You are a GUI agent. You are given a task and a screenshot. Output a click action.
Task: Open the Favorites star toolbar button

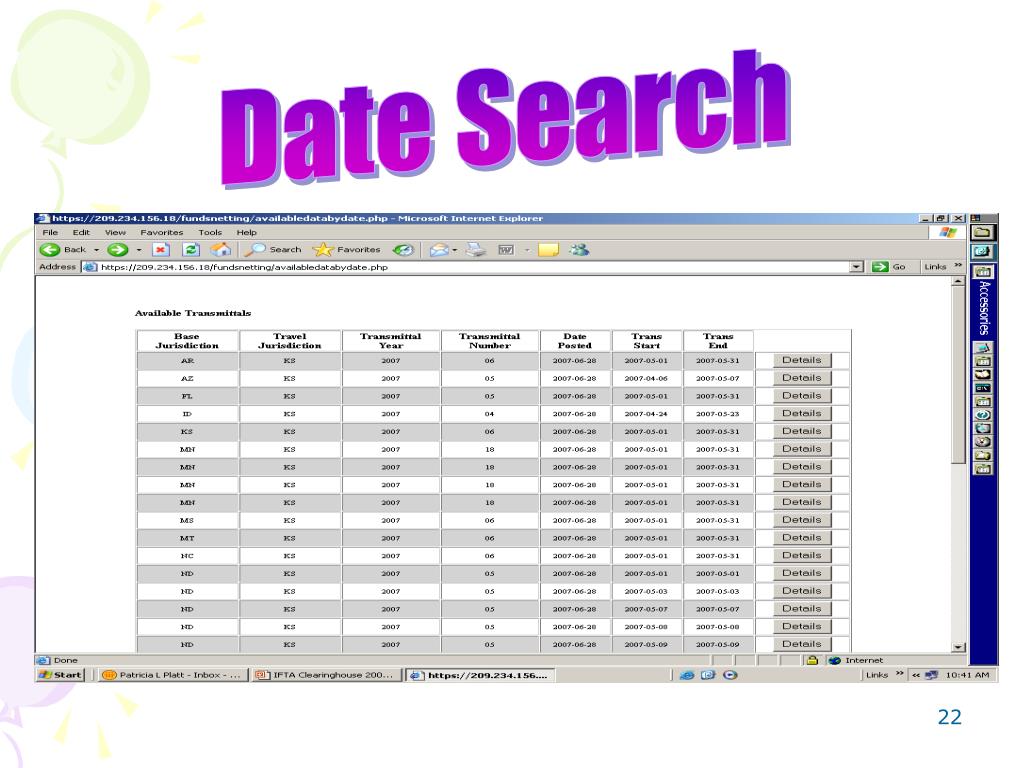tap(346, 249)
